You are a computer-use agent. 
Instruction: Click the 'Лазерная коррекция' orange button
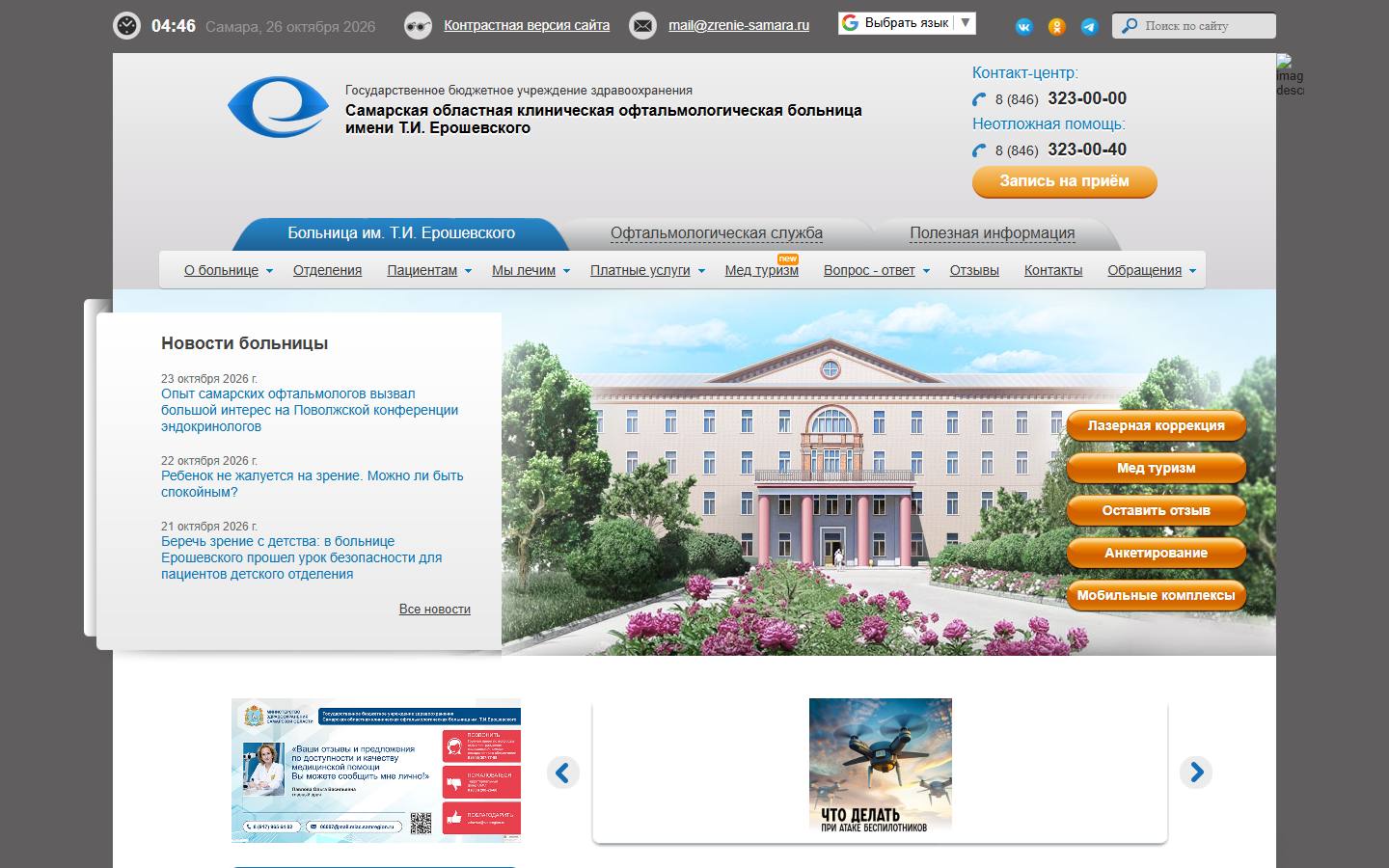[1157, 425]
